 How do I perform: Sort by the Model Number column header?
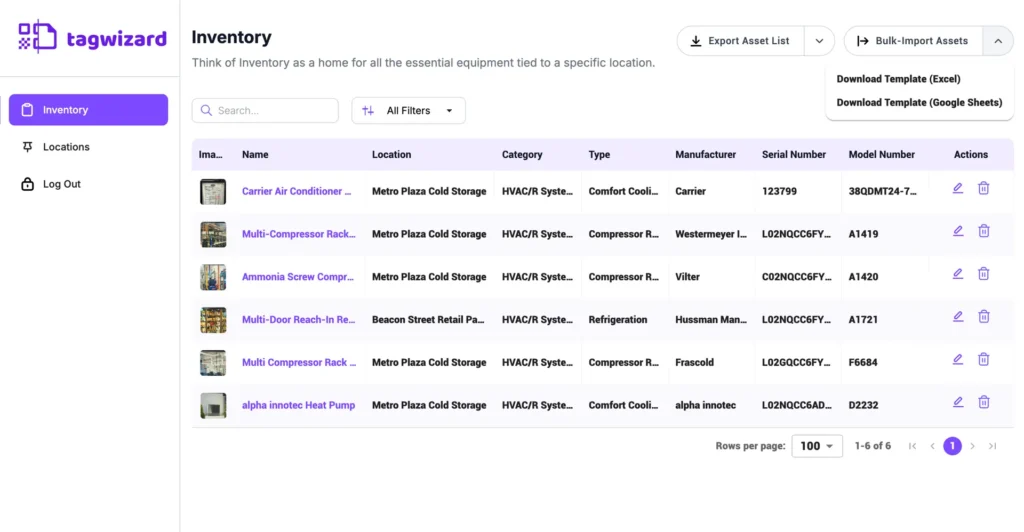pos(881,155)
